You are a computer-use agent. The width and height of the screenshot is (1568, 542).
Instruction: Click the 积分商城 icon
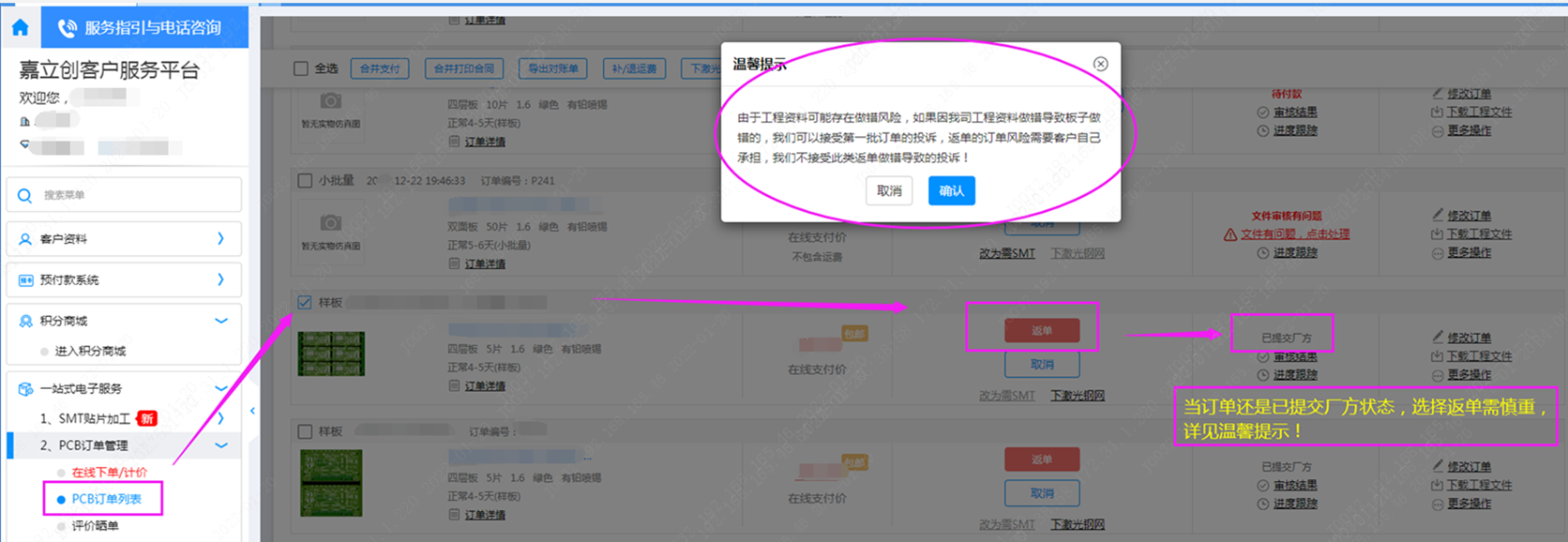(x=25, y=321)
